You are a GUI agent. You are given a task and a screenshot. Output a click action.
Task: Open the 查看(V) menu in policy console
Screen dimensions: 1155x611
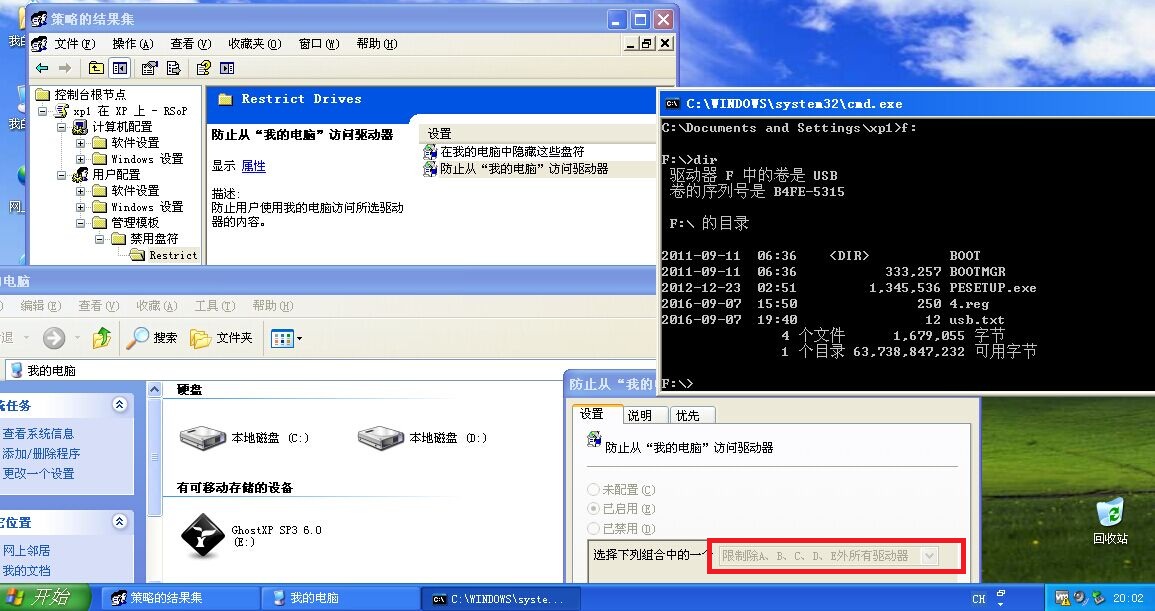[191, 44]
